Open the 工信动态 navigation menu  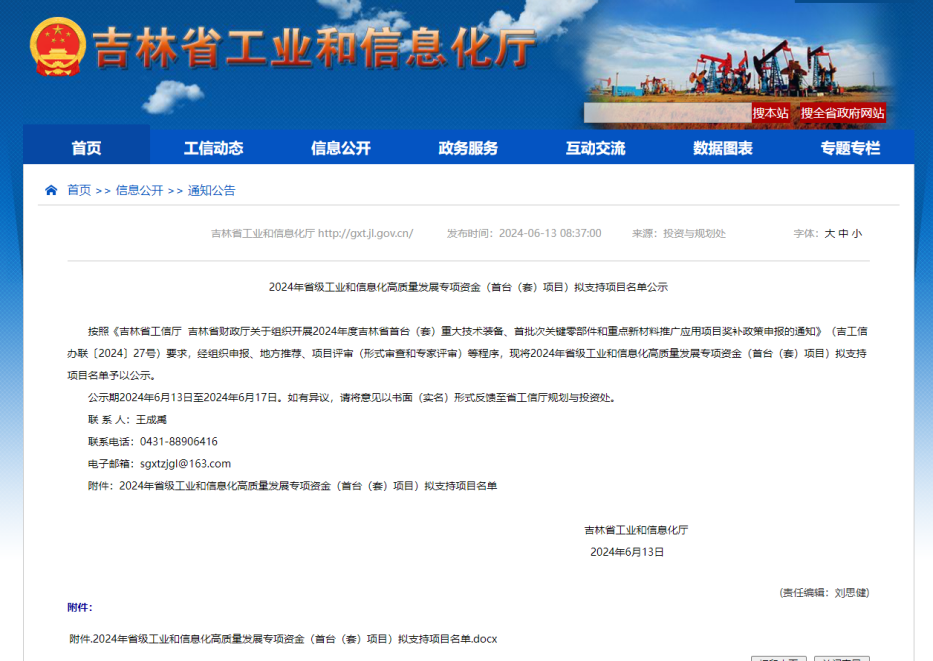(x=213, y=148)
